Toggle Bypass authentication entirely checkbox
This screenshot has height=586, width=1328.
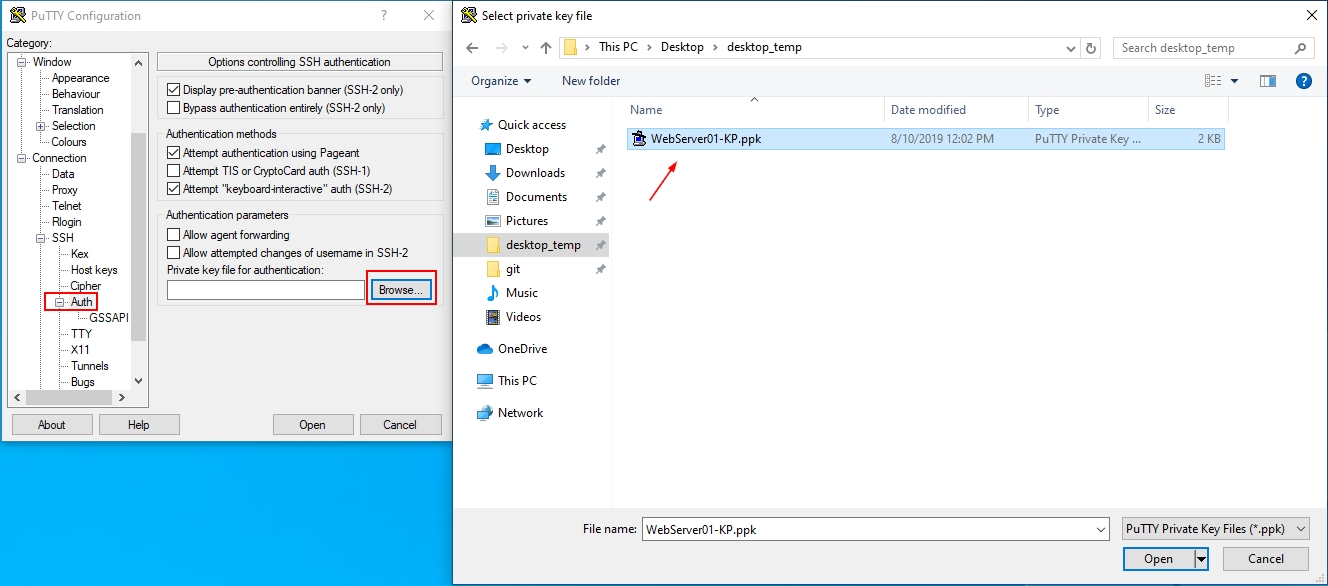tap(174, 108)
